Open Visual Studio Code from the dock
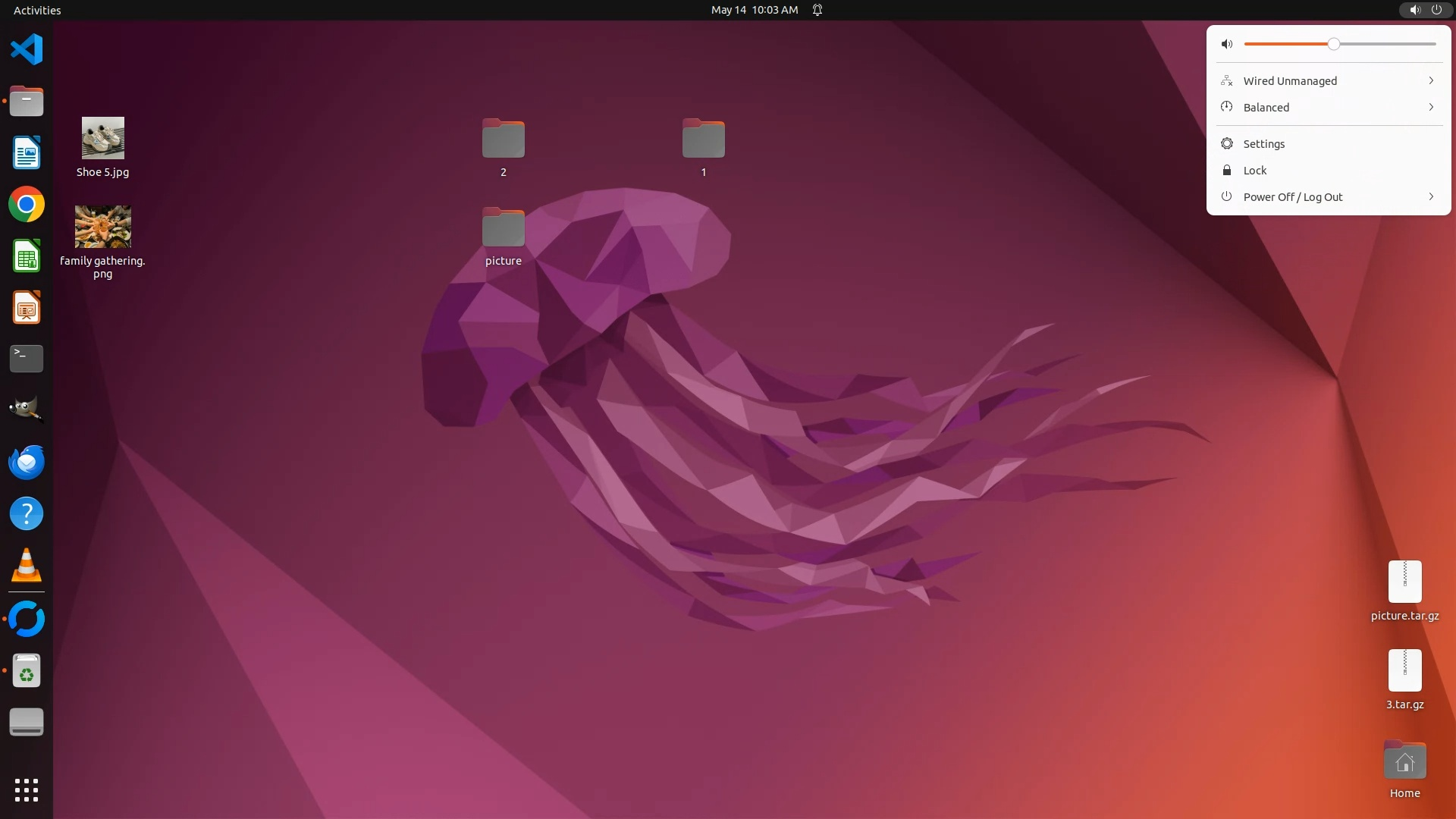Viewport: 1456px width, 819px height. pos(27,50)
